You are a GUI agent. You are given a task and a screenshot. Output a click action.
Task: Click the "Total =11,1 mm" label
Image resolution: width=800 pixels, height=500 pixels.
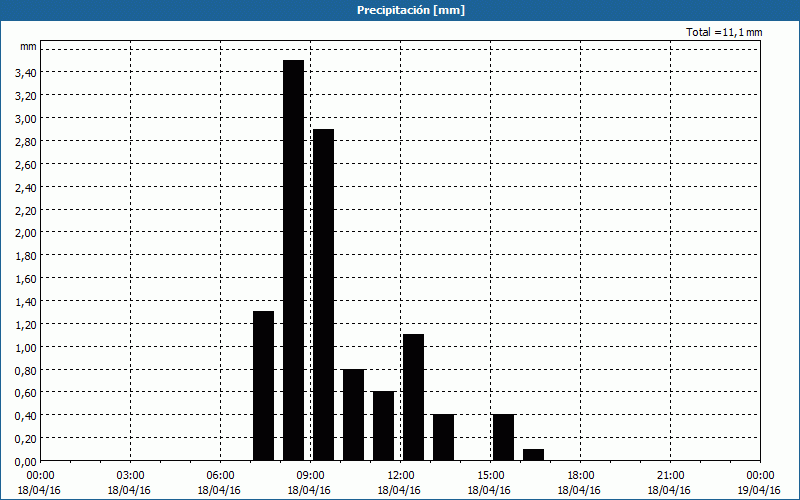pyautogui.click(x=724, y=32)
